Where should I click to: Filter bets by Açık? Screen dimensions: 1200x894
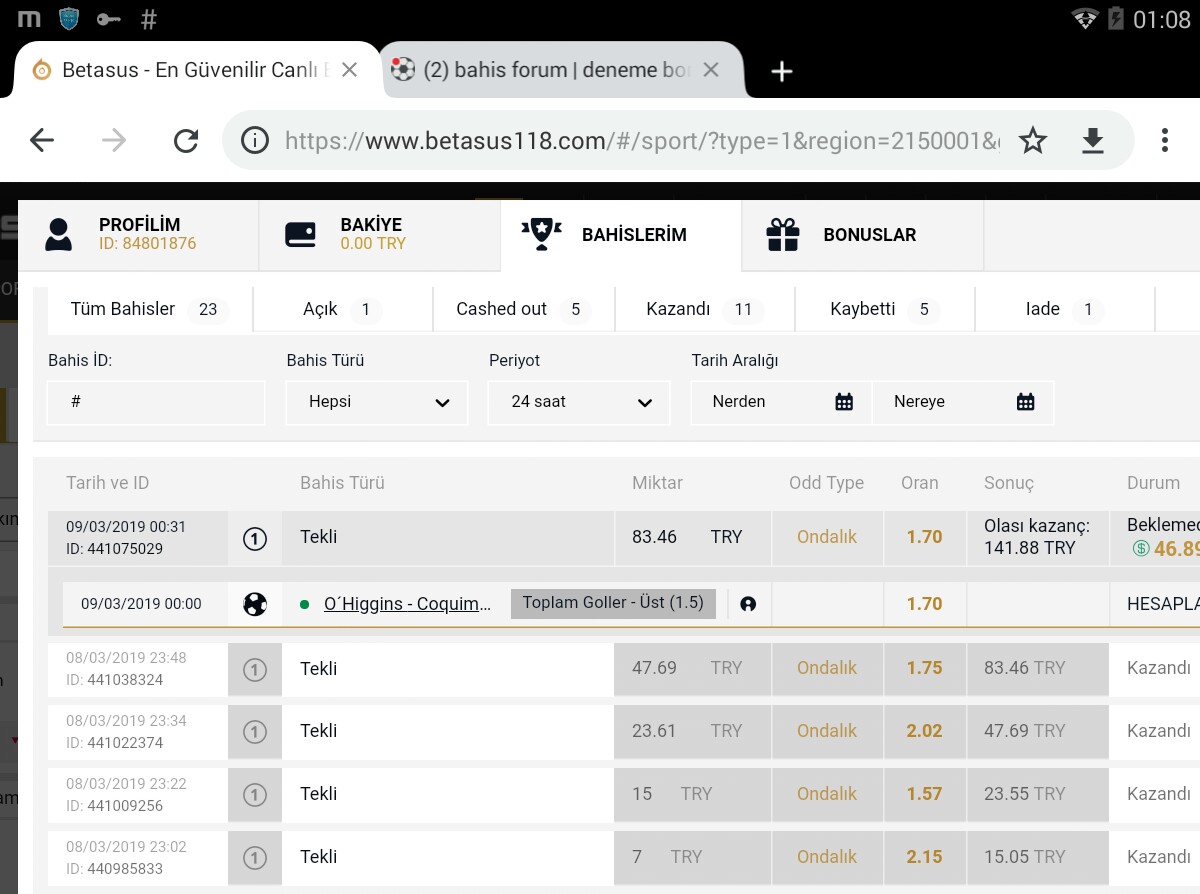[343, 309]
